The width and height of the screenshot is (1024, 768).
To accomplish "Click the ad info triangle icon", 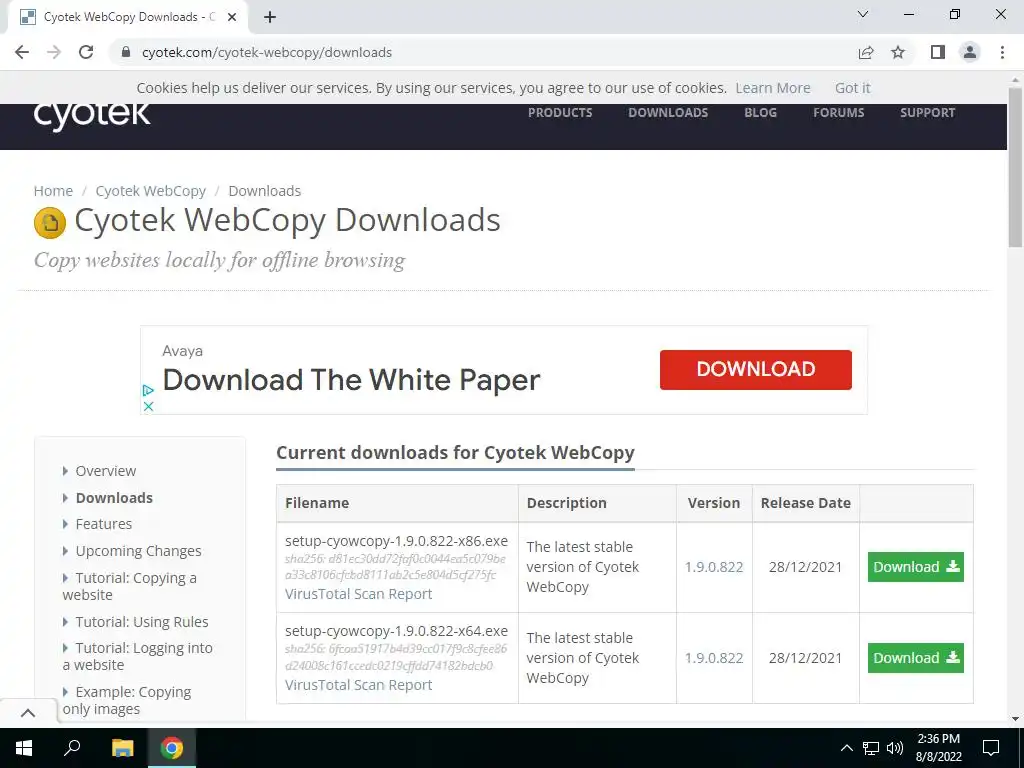I will [148, 390].
